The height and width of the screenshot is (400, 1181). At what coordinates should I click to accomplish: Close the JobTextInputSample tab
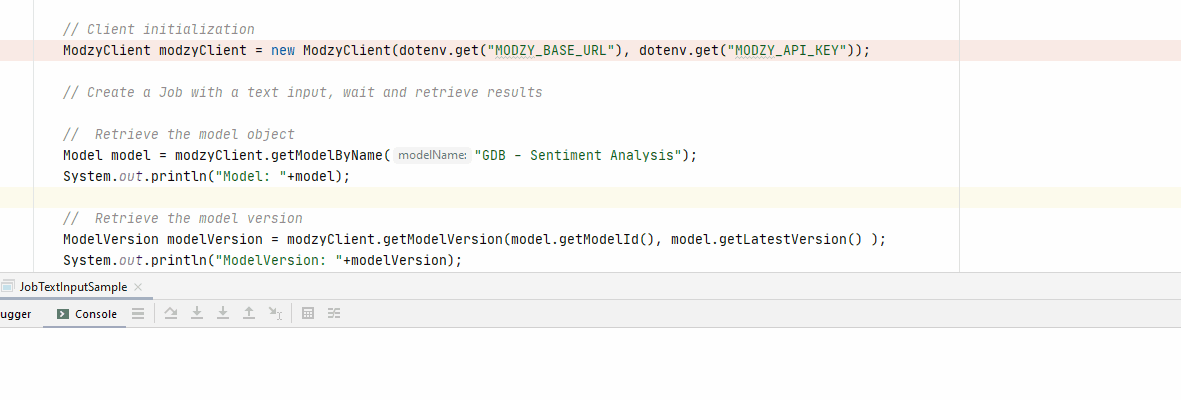coord(138,287)
